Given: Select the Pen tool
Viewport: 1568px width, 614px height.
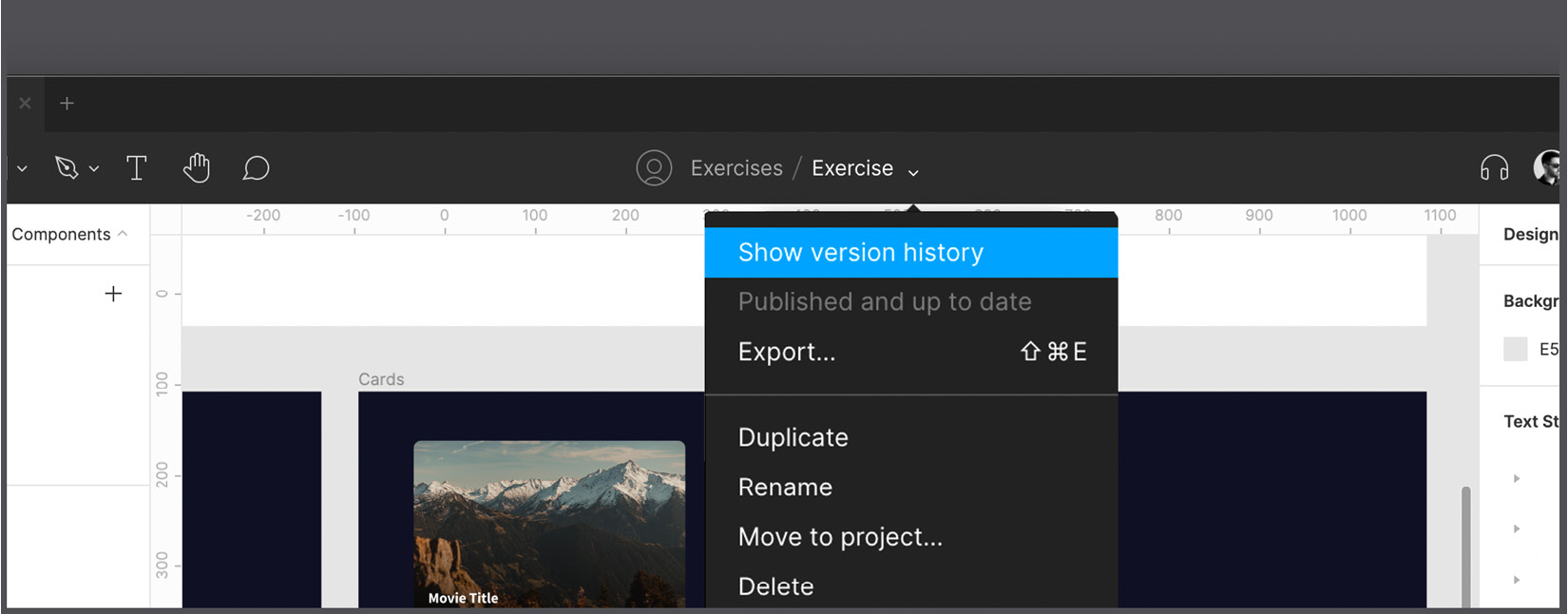Looking at the screenshot, I should pyautogui.click(x=67, y=168).
